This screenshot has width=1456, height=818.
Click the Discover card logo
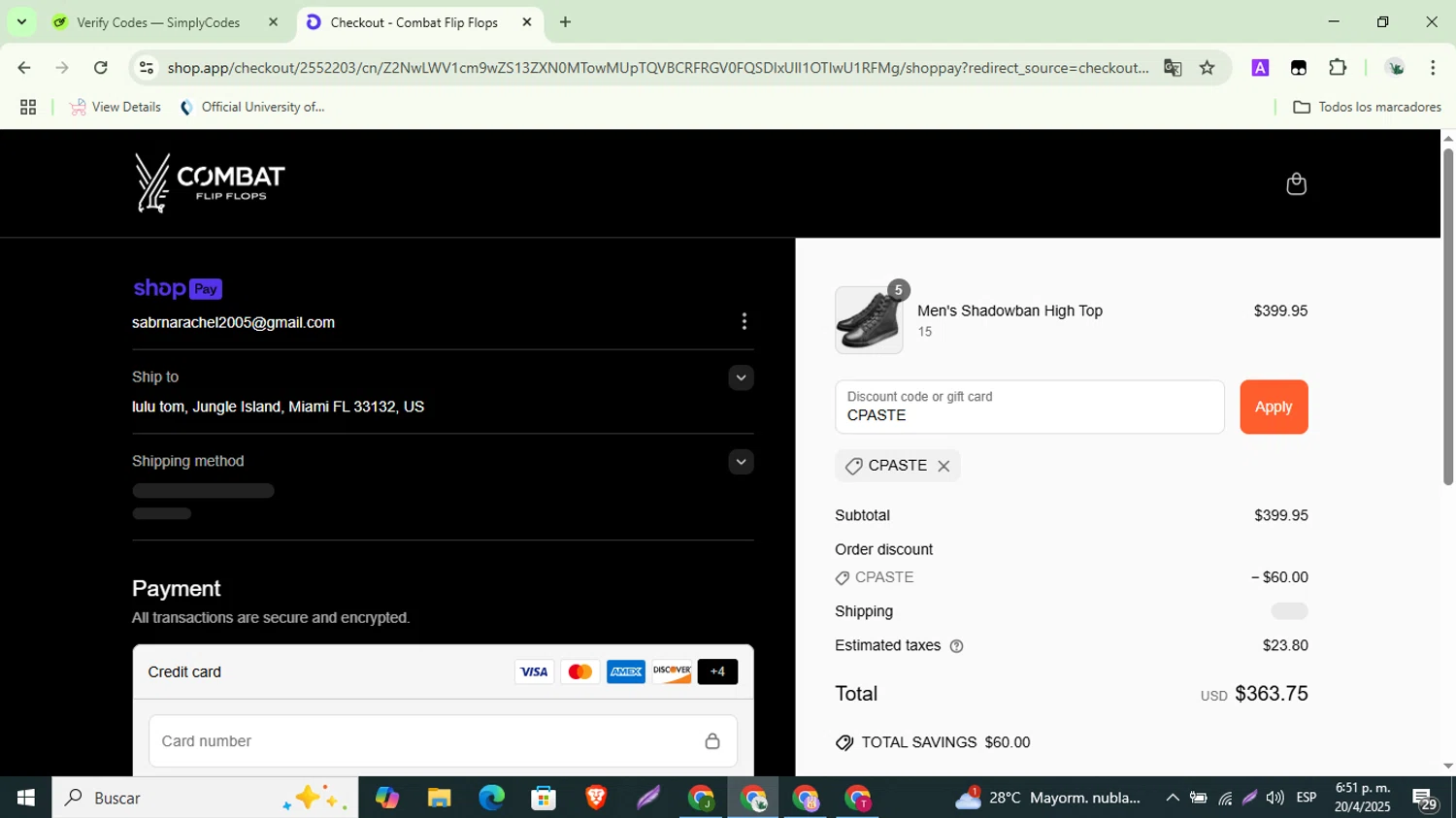(x=672, y=671)
